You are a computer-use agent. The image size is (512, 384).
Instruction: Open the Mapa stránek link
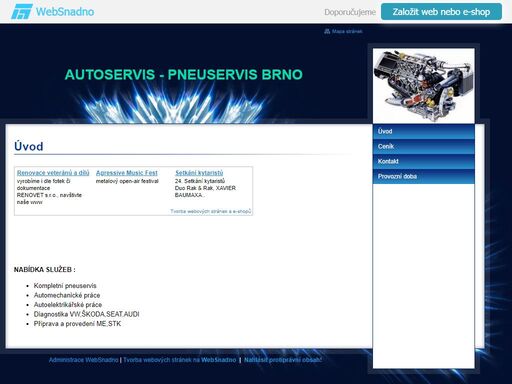click(347, 31)
